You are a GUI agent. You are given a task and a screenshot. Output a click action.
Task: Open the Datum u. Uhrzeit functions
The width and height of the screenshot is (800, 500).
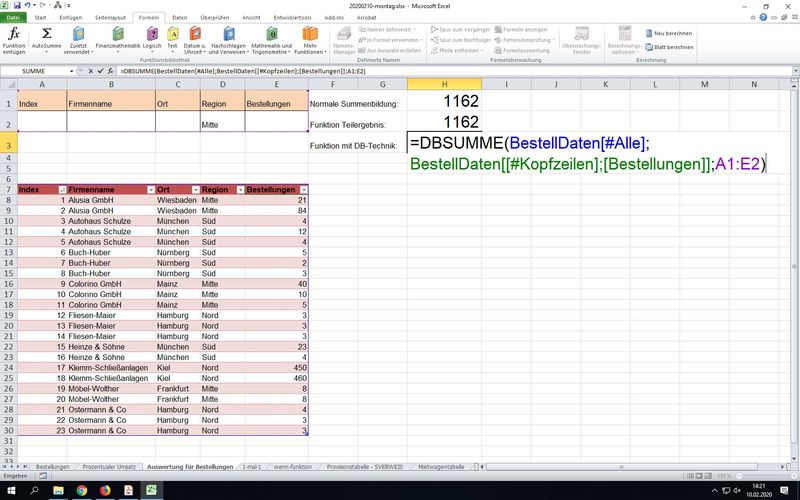(x=194, y=39)
